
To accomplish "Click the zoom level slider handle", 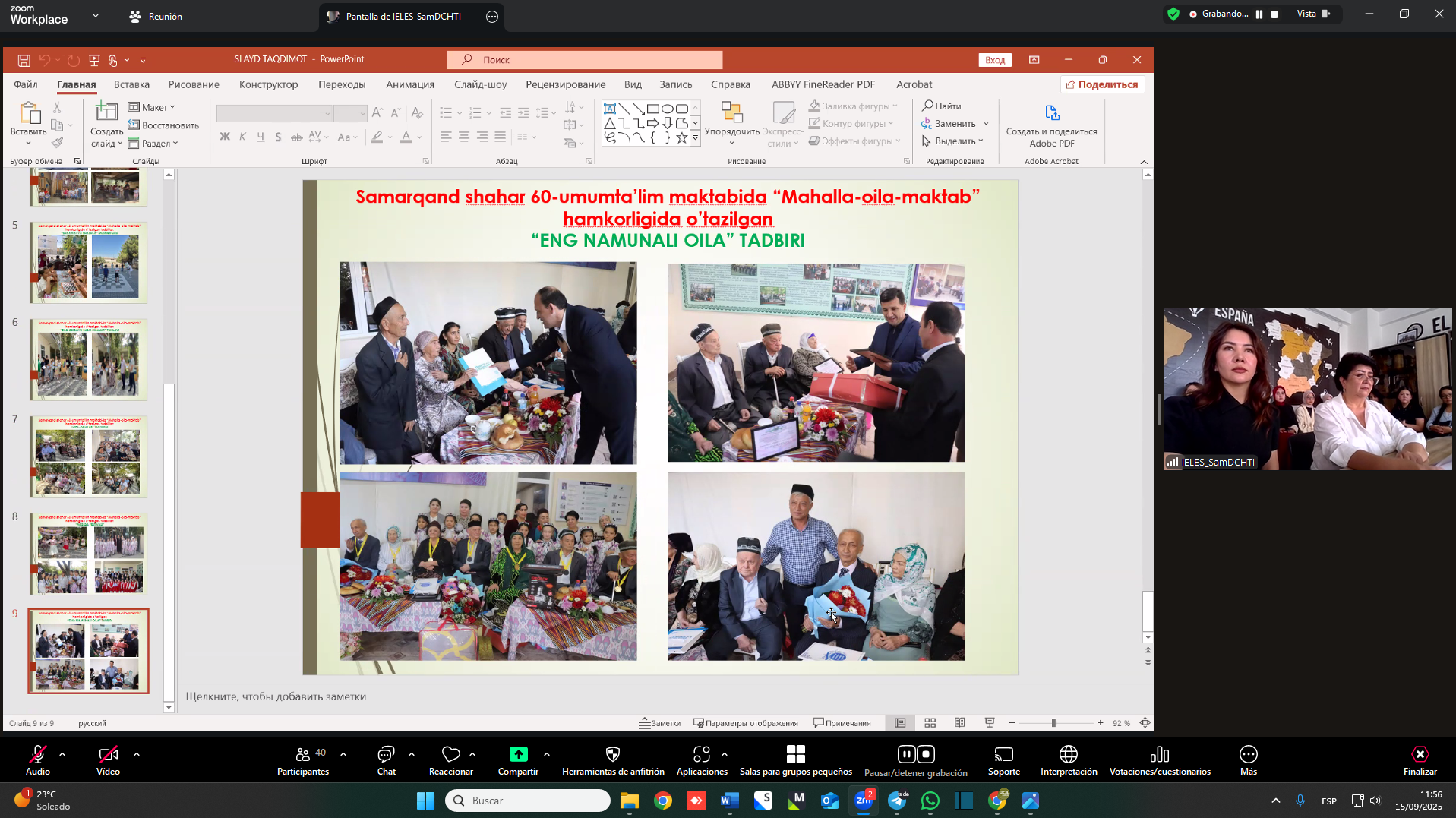I will point(1053,723).
